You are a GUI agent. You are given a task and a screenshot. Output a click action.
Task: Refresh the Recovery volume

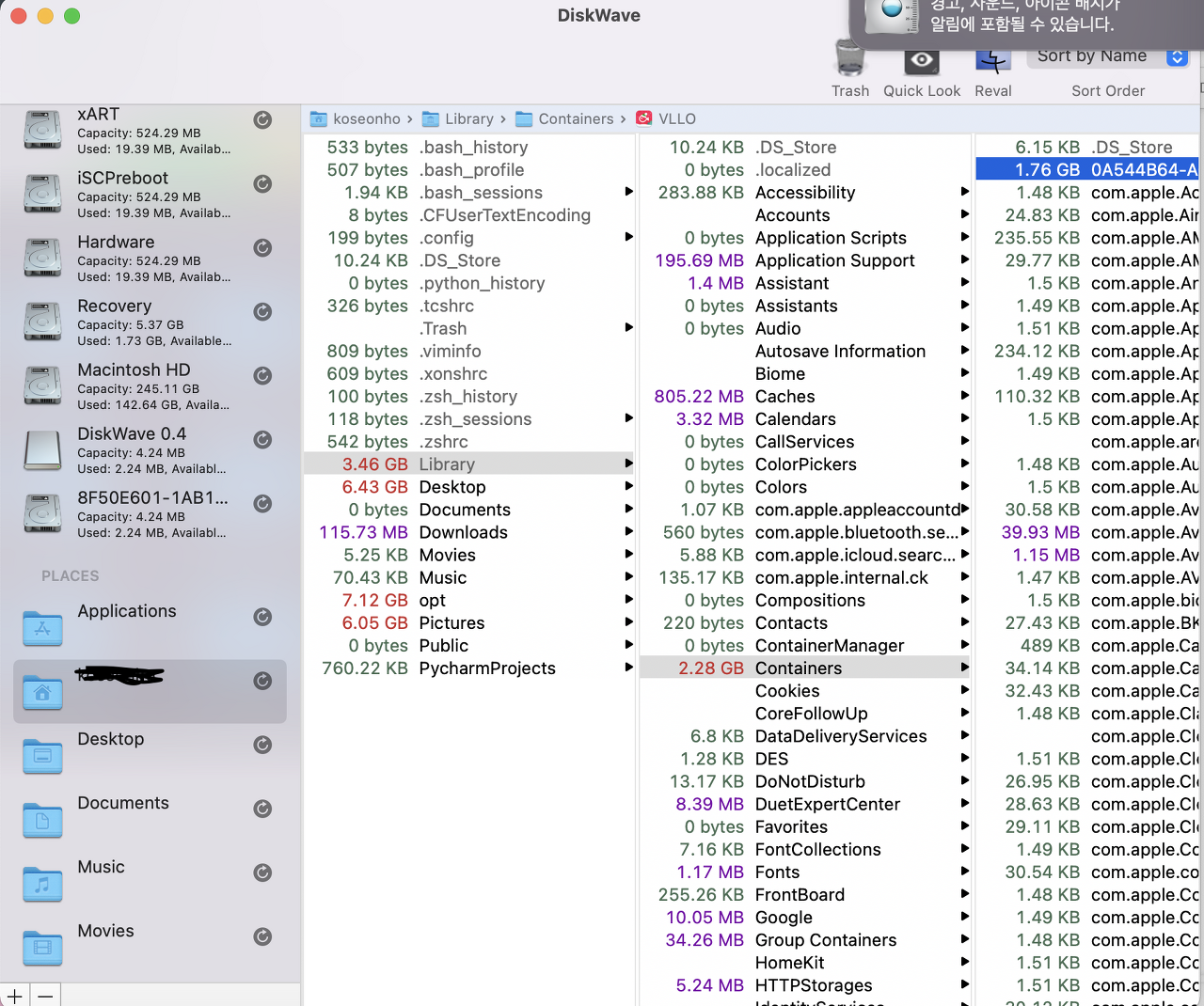pos(263,312)
